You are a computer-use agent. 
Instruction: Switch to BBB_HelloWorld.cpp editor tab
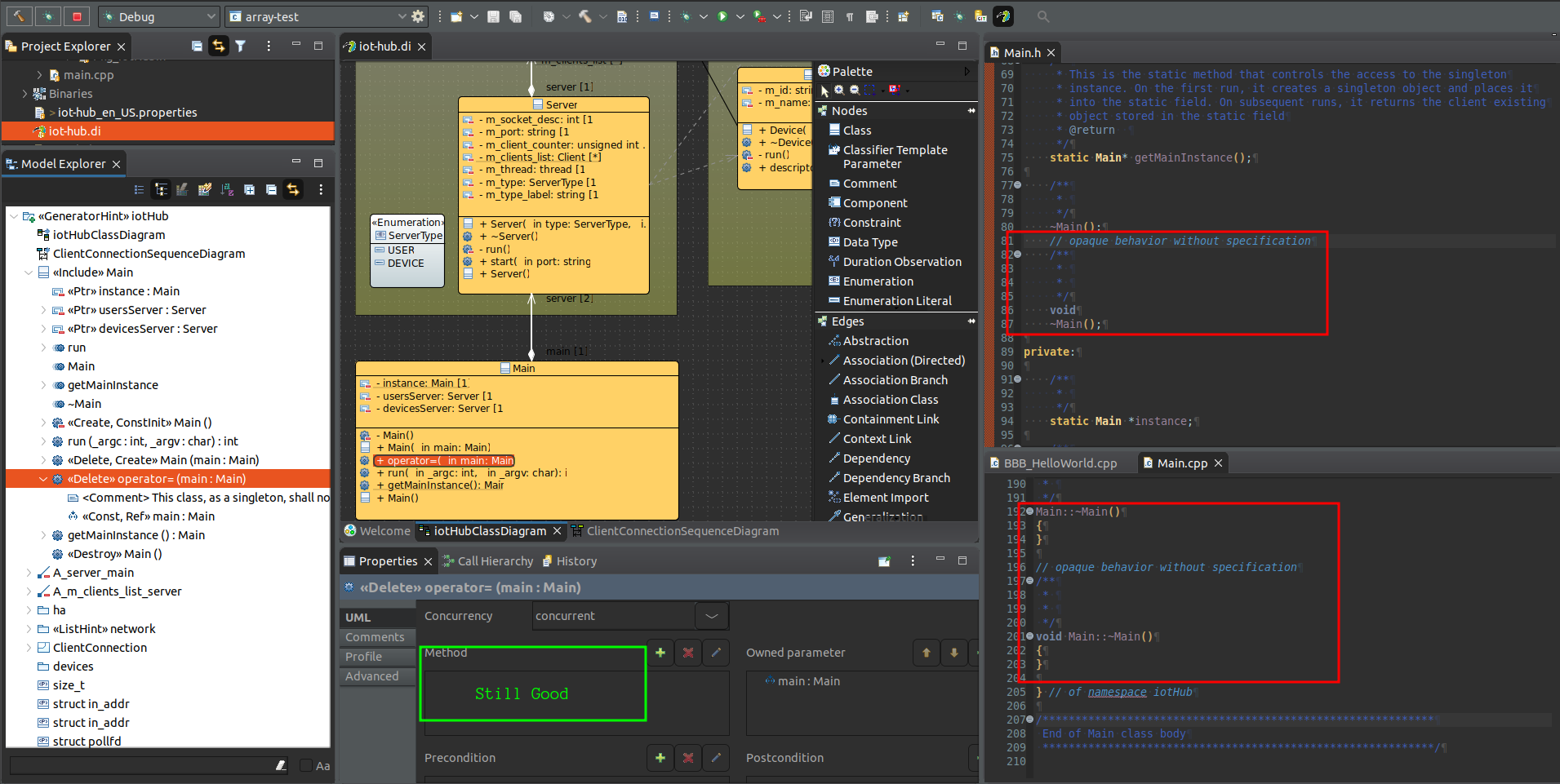pyautogui.click(x=1060, y=463)
